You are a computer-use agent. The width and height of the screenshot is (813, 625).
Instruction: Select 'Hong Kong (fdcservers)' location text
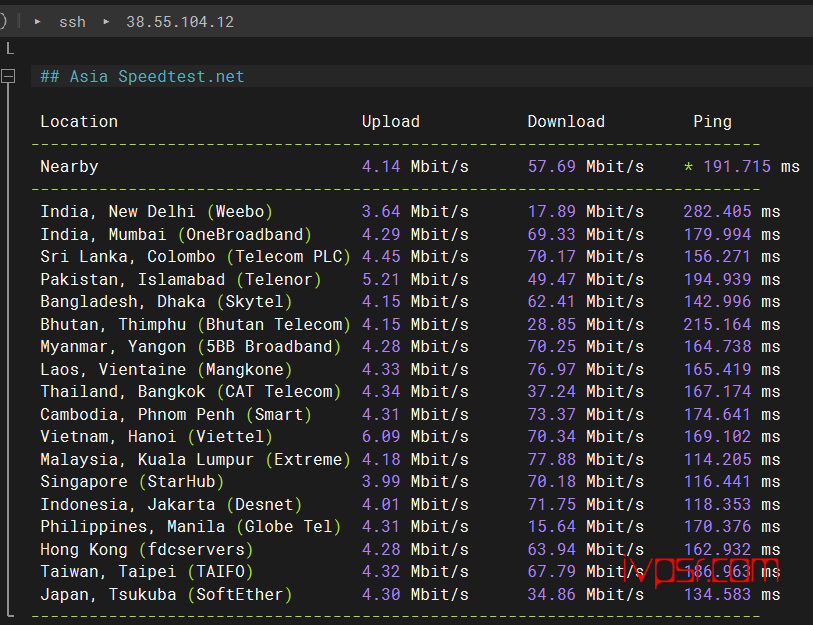click(x=147, y=550)
